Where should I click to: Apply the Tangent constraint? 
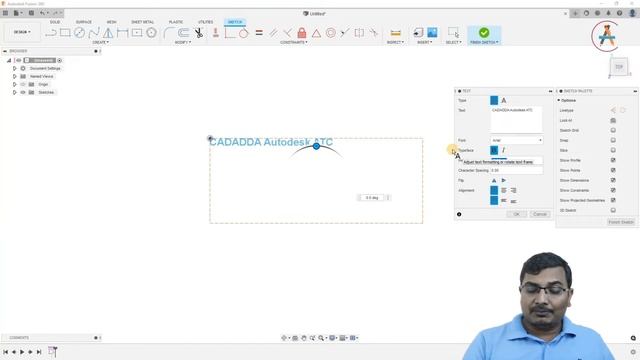[244, 33]
